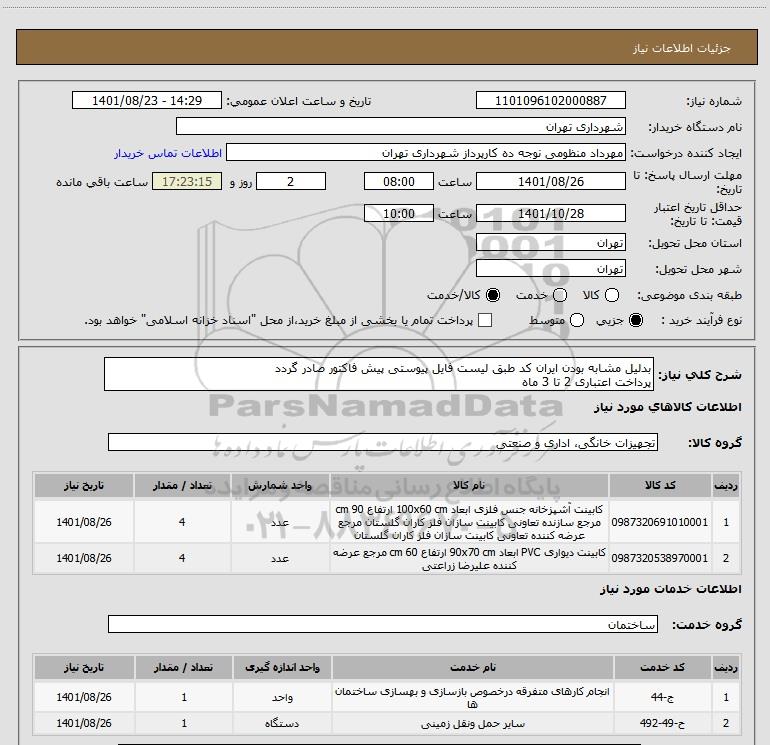Choose the جزیی purchase type radio
The image size is (770, 745).
(x=636, y=320)
